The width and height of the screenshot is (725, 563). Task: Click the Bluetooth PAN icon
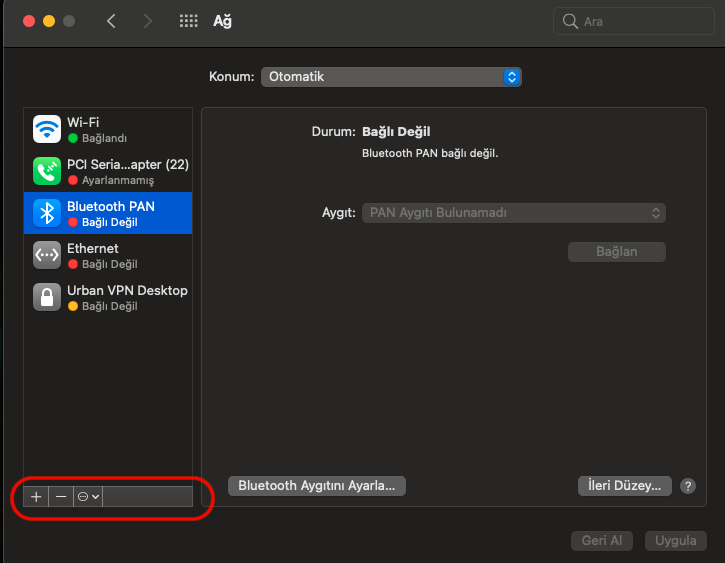point(47,213)
